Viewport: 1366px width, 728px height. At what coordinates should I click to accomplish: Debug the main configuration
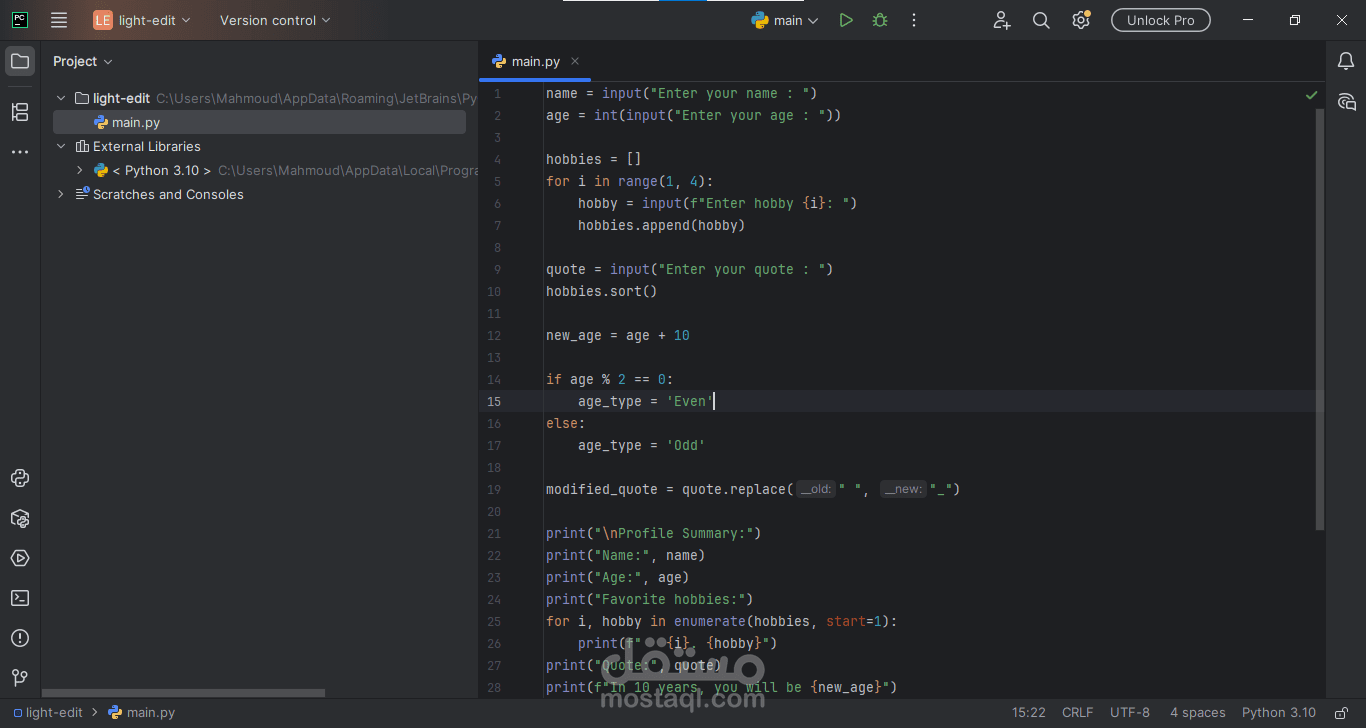pyautogui.click(x=880, y=20)
